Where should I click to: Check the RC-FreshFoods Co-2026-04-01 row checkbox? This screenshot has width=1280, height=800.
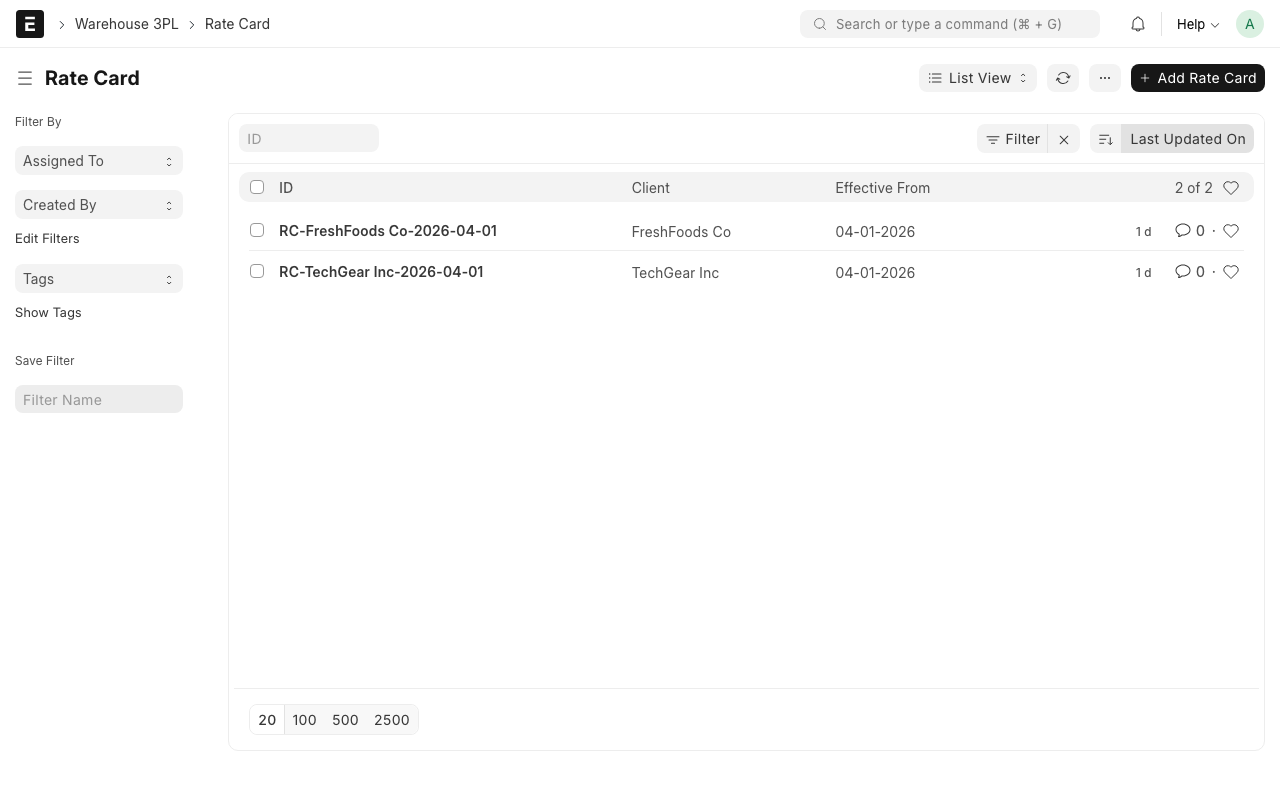coord(257,230)
